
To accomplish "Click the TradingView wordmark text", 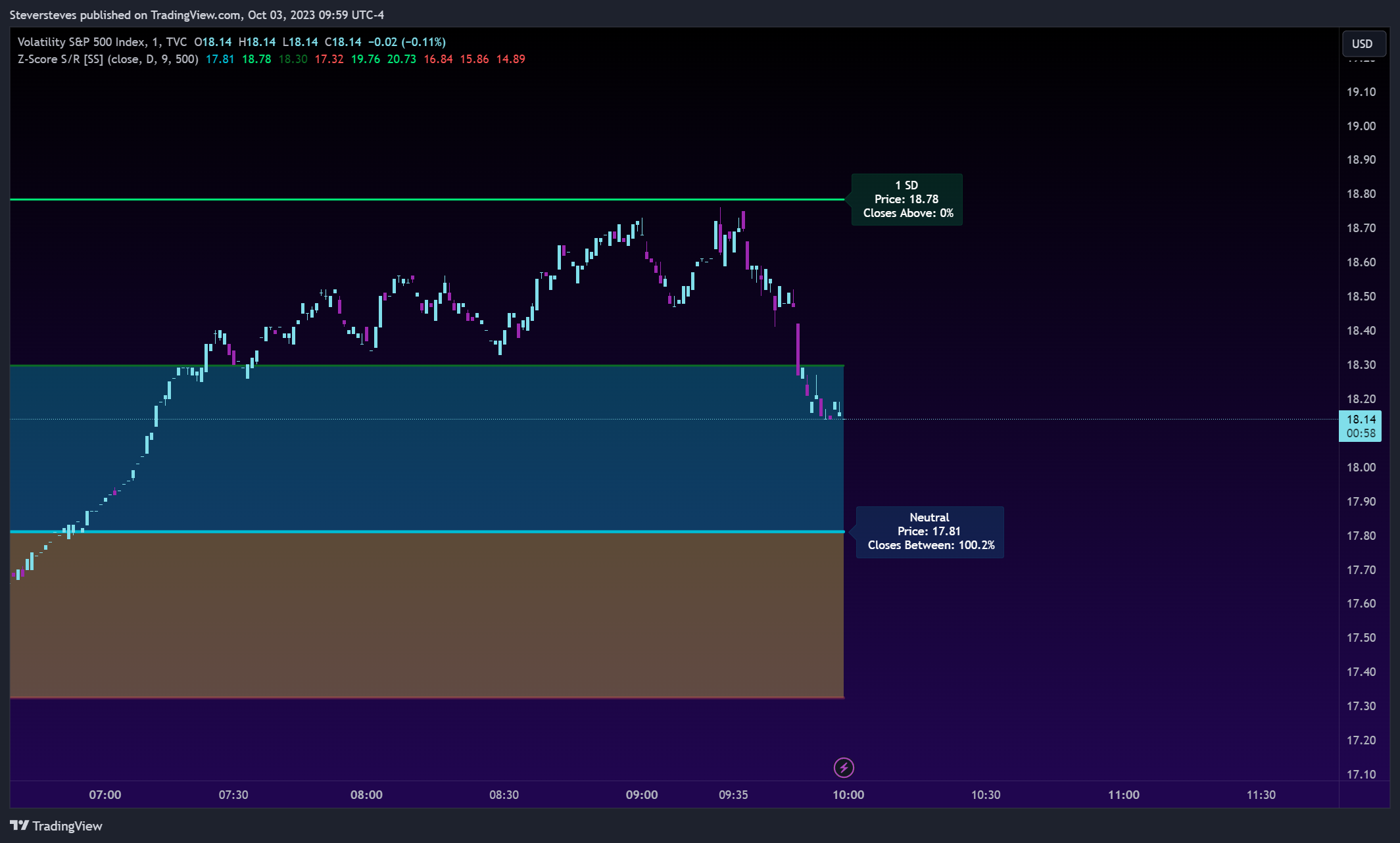I will [x=68, y=826].
